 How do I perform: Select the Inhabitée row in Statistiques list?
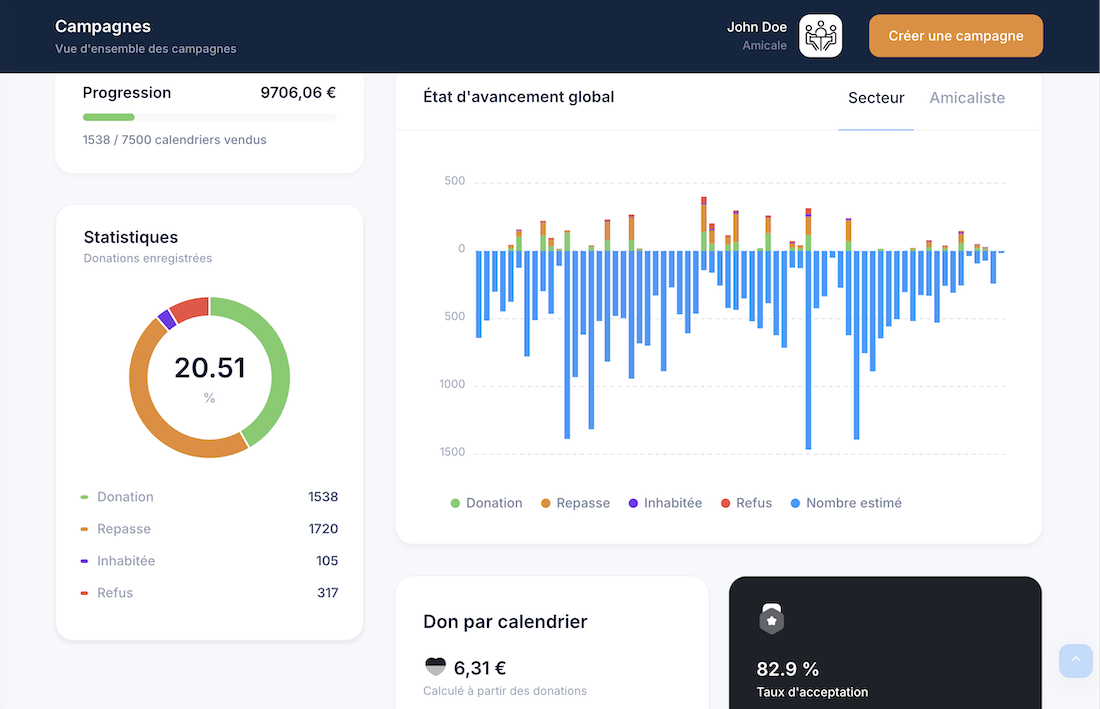(x=209, y=561)
